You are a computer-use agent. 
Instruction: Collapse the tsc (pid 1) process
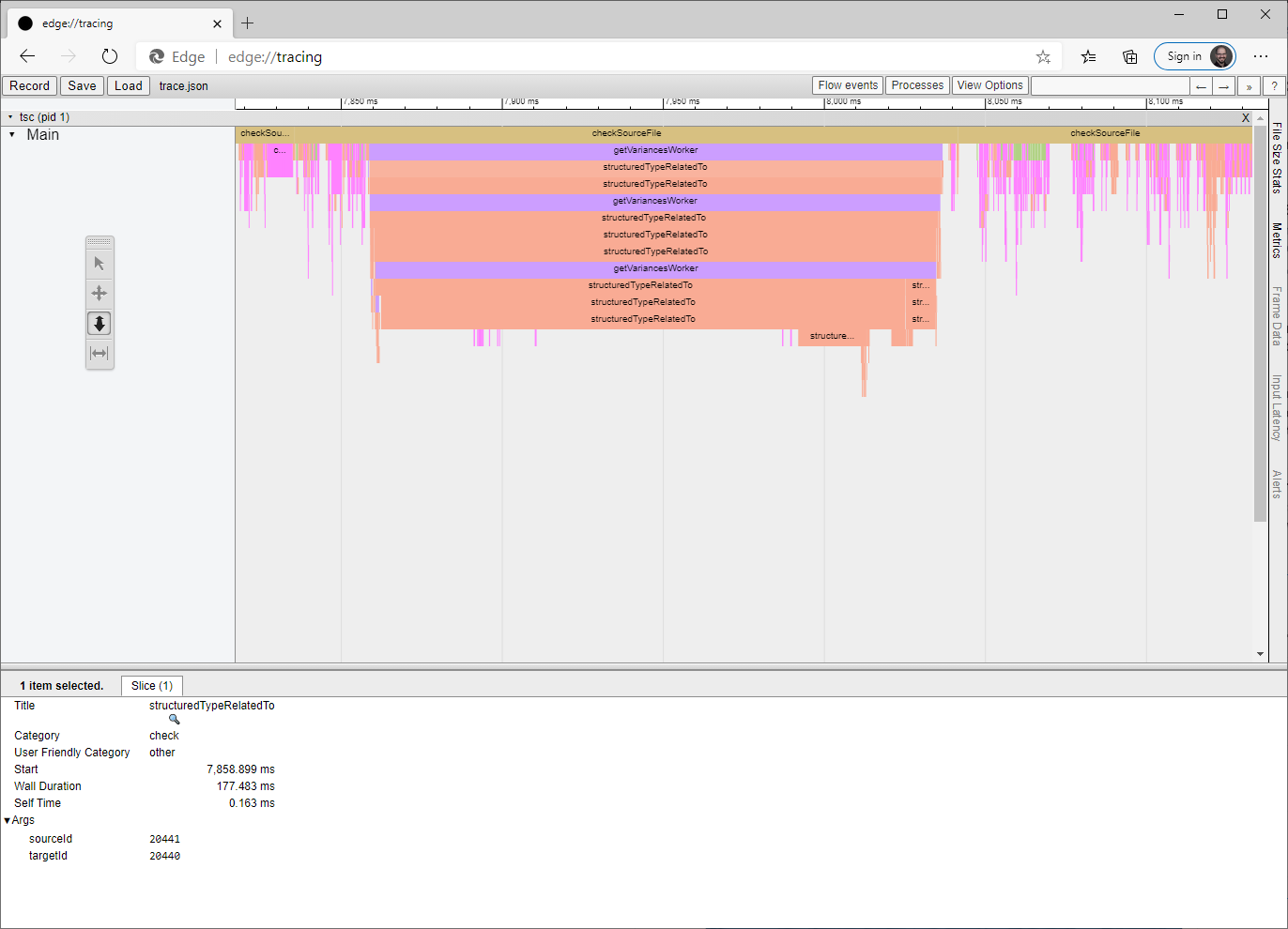point(10,117)
